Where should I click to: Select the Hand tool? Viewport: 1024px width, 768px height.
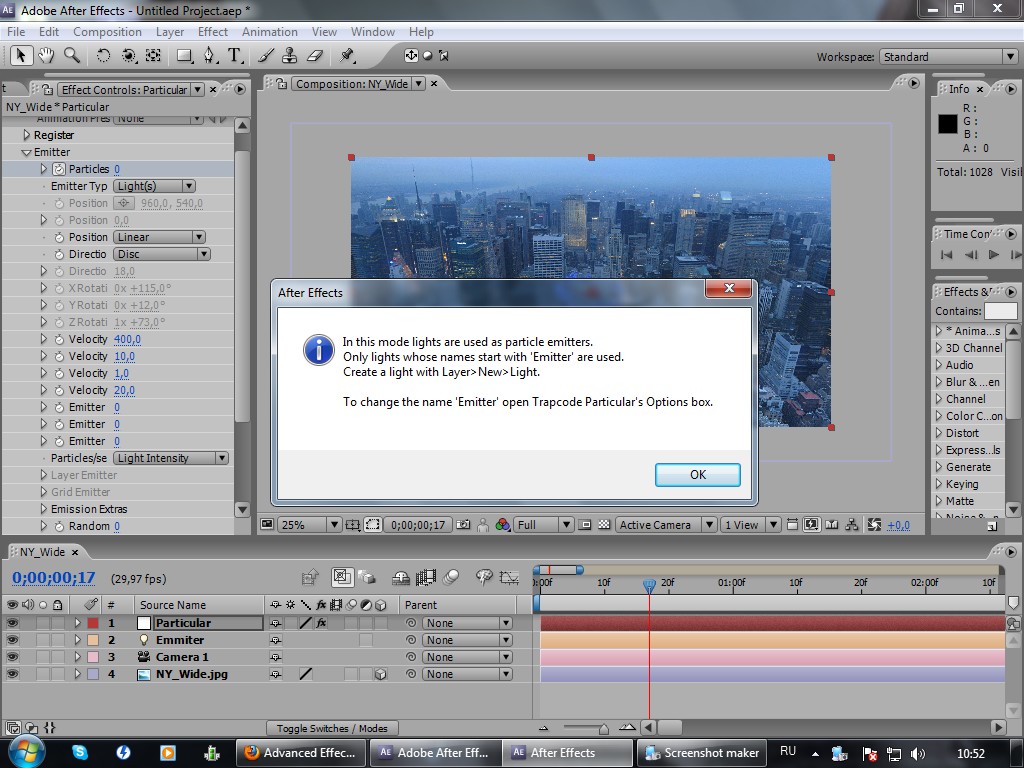tap(46, 56)
